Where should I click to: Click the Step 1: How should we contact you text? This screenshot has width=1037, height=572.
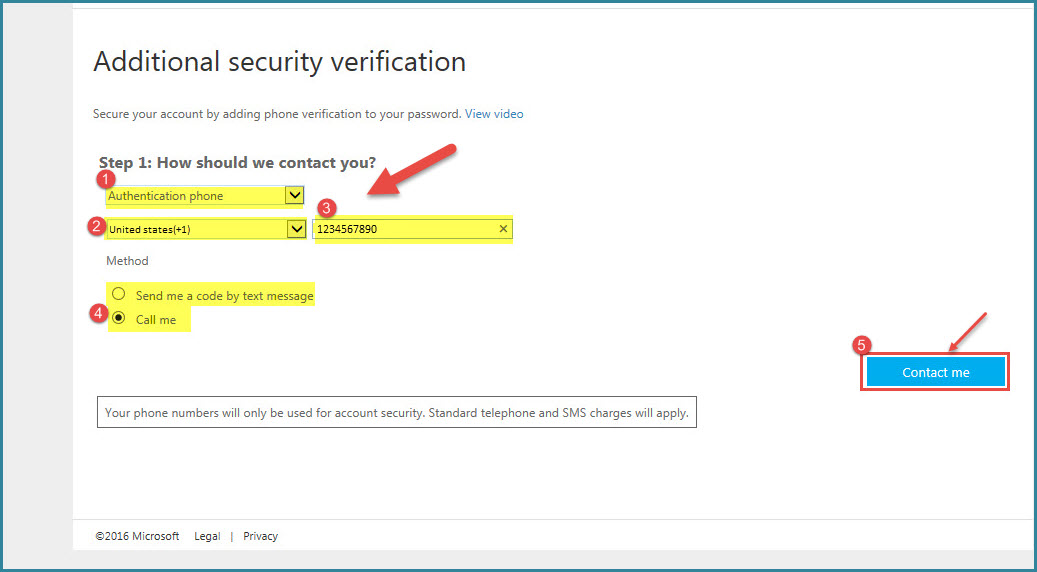tap(237, 163)
